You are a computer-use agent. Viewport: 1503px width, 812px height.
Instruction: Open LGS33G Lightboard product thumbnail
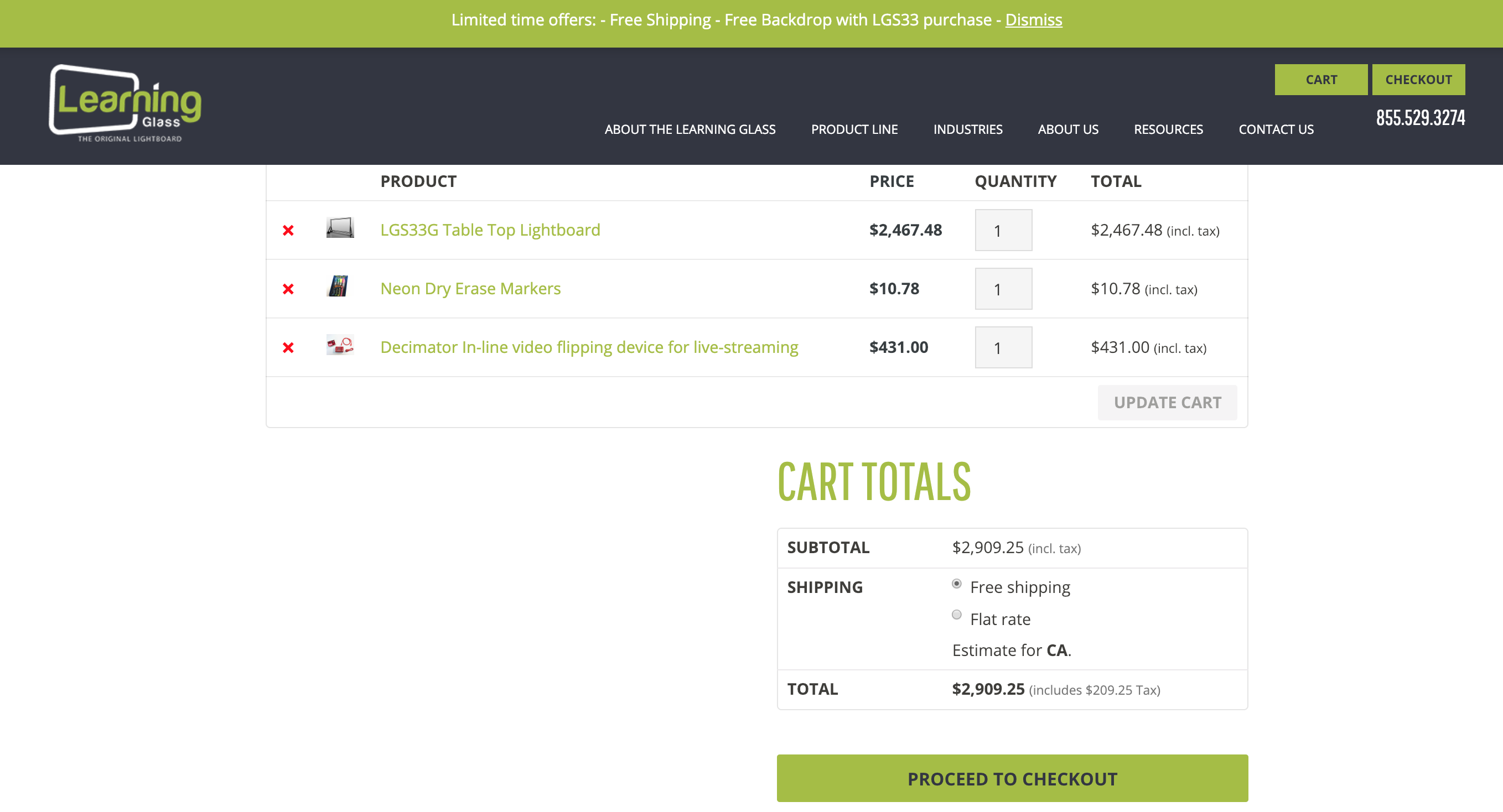pyautogui.click(x=340, y=228)
